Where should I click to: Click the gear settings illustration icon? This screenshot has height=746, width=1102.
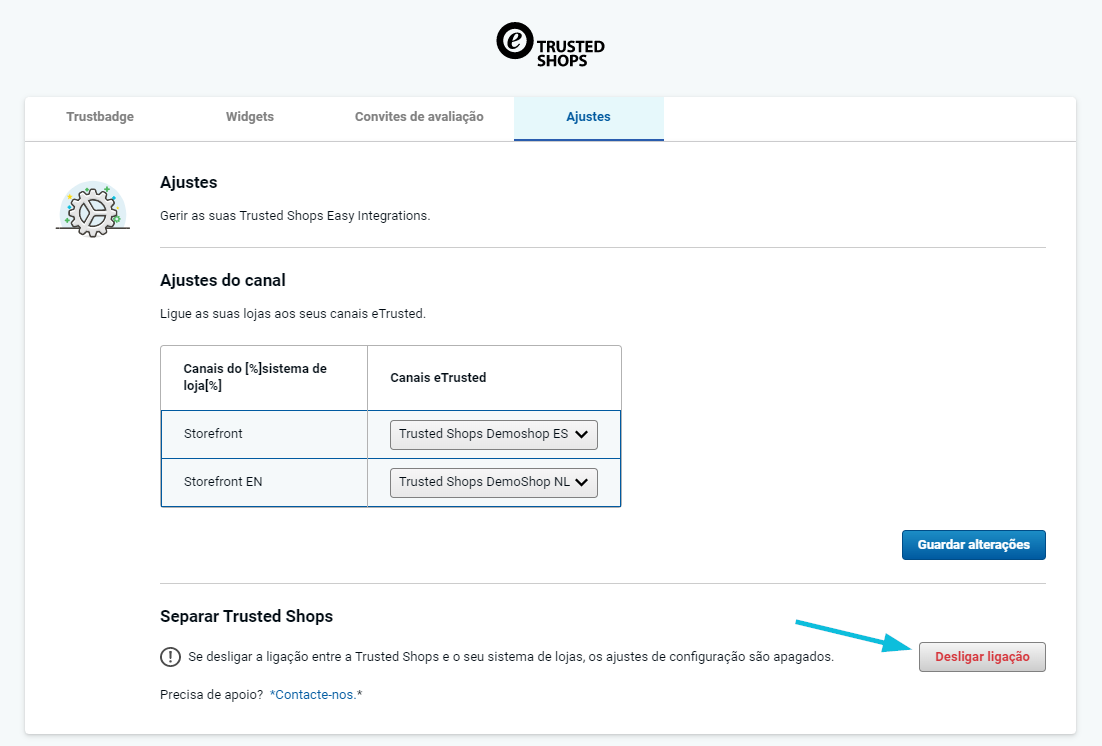click(93, 210)
